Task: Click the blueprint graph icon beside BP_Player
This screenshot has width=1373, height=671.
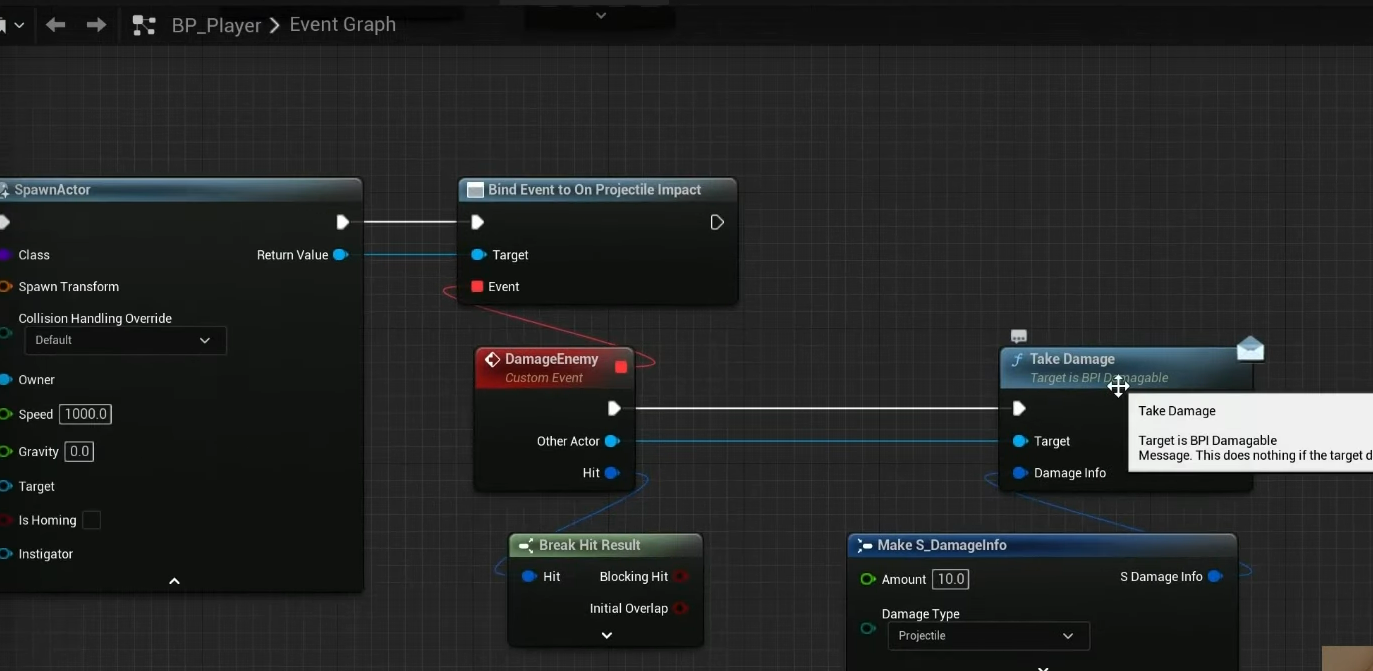Action: tap(144, 25)
